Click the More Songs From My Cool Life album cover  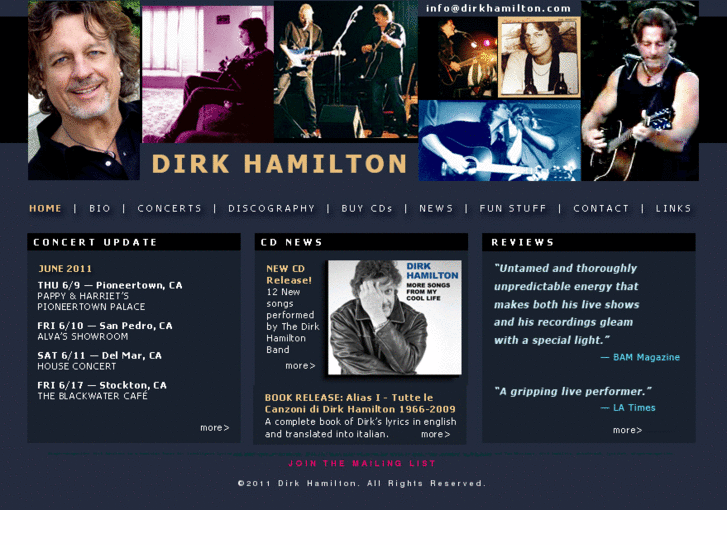click(x=395, y=317)
